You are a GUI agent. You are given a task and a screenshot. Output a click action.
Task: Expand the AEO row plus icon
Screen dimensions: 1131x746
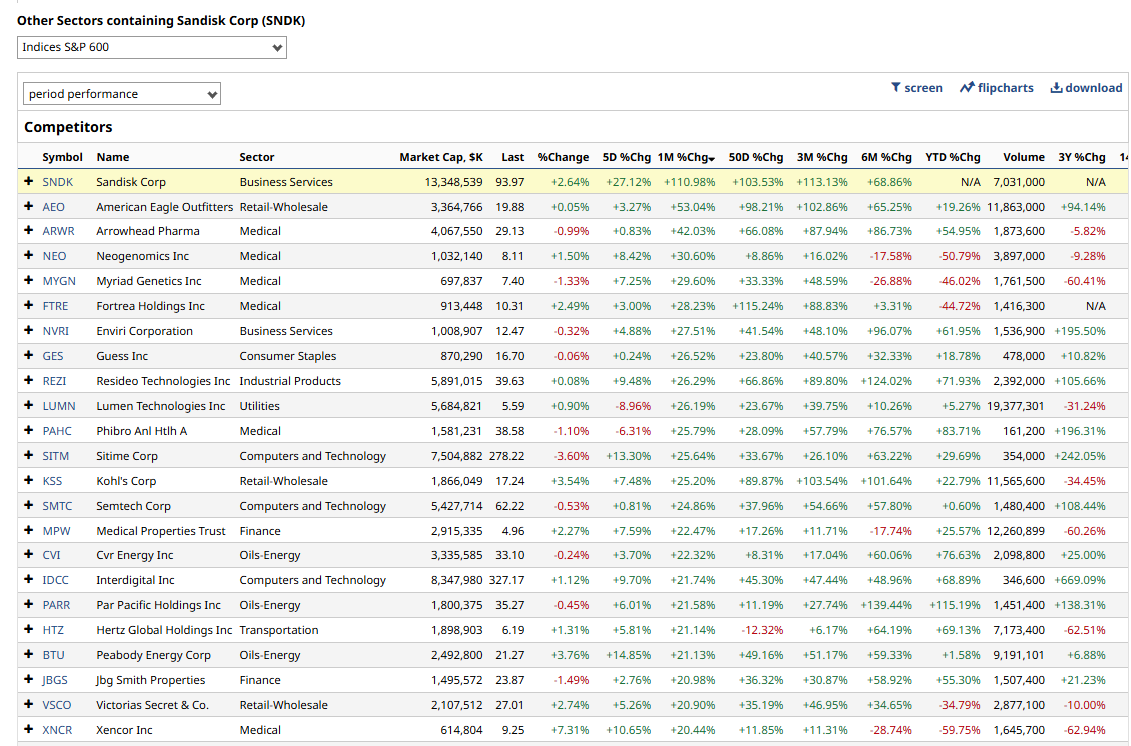click(29, 207)
